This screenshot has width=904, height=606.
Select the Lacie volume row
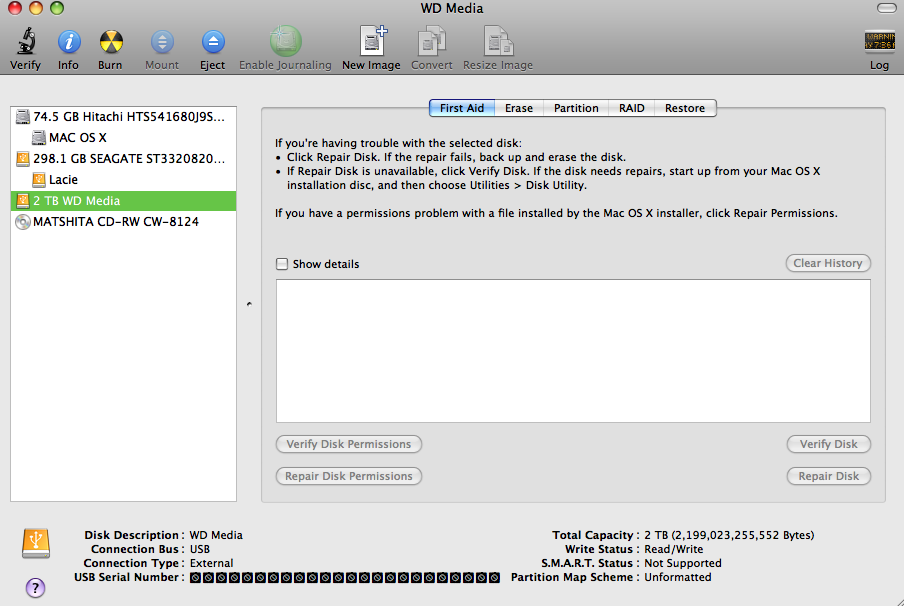(123, 180)
